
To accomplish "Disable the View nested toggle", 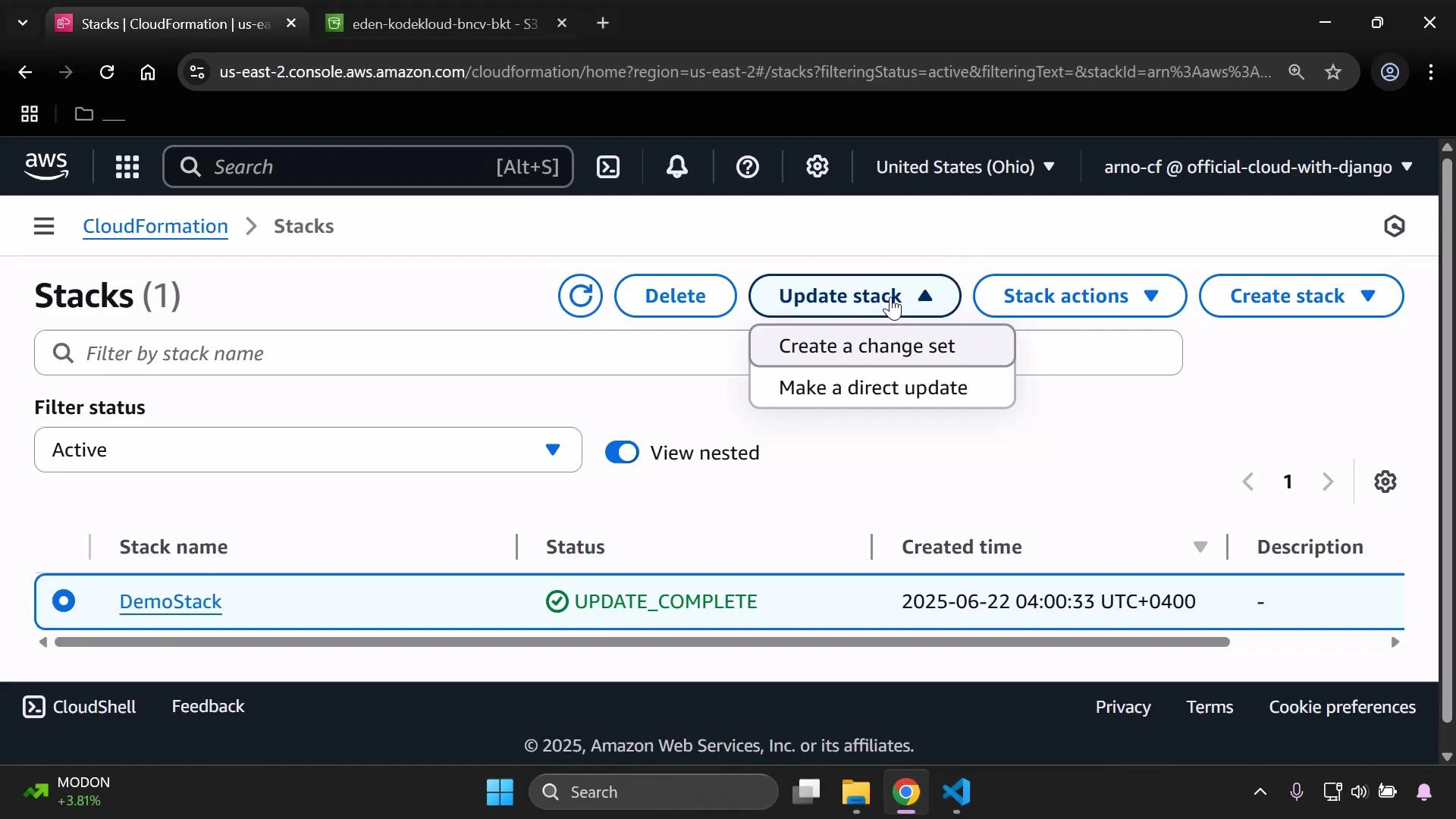I will point(622,452).
